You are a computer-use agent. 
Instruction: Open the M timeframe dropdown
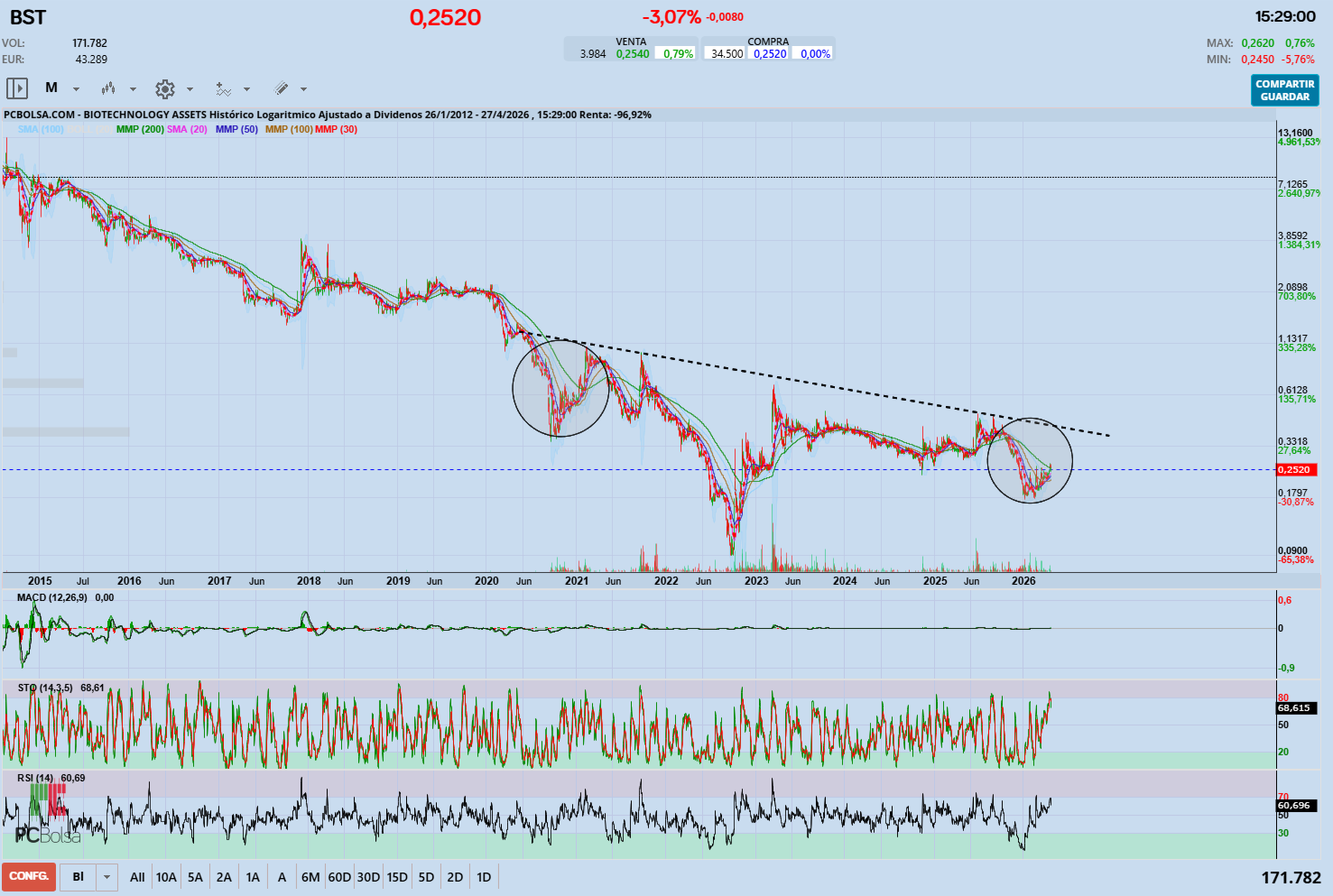(76, 88)
